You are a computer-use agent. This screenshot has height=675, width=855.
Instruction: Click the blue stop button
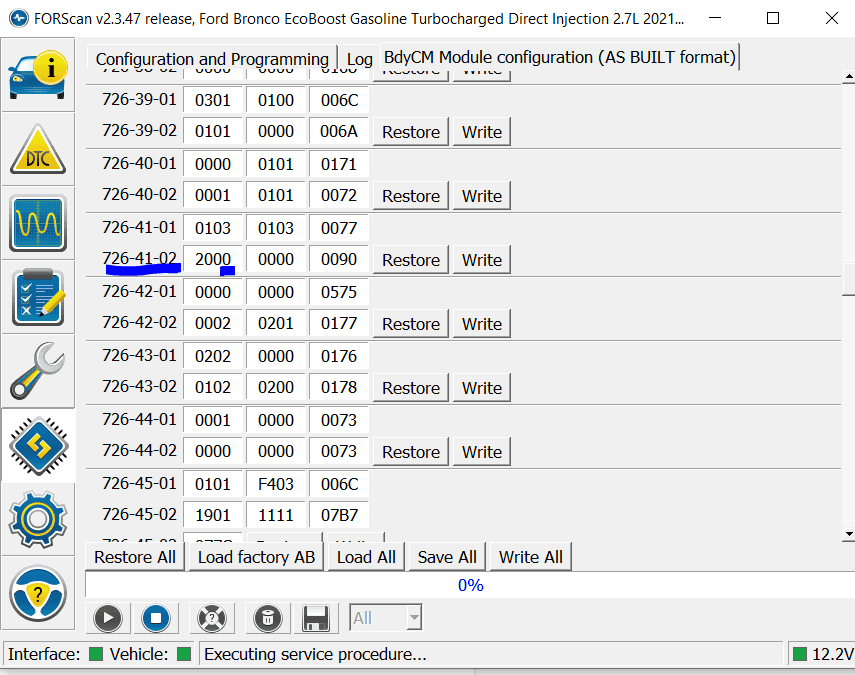[156, 618]
